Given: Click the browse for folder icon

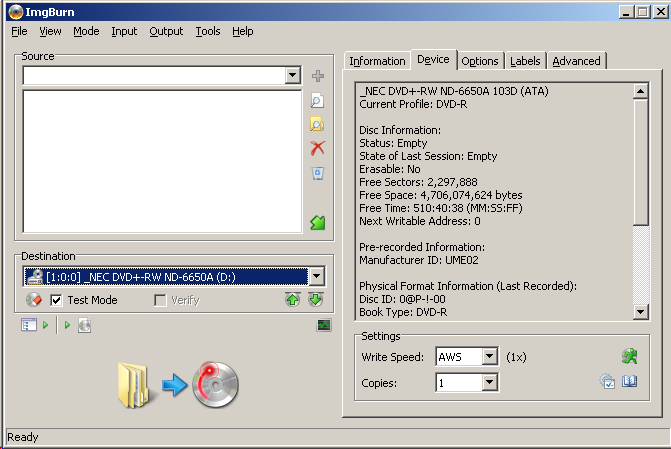Looking at the screenshot, I should pyautogui.click(x=317, y=125).
